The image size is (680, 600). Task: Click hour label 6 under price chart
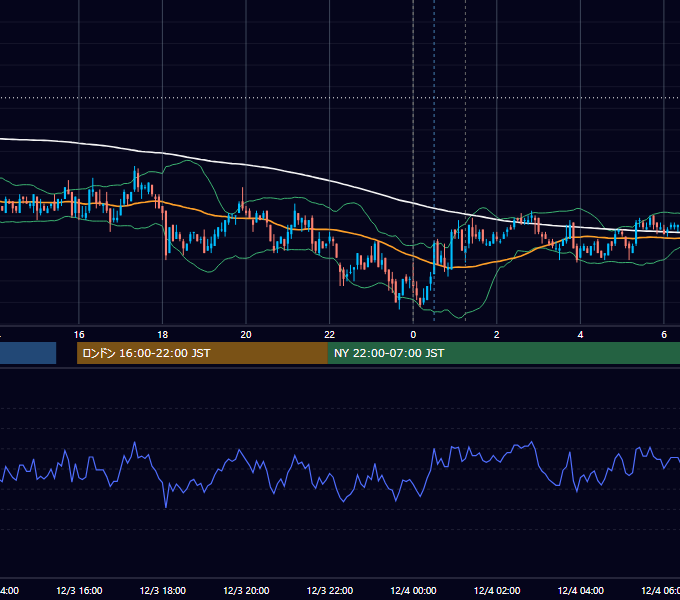(x=664, y=335)
